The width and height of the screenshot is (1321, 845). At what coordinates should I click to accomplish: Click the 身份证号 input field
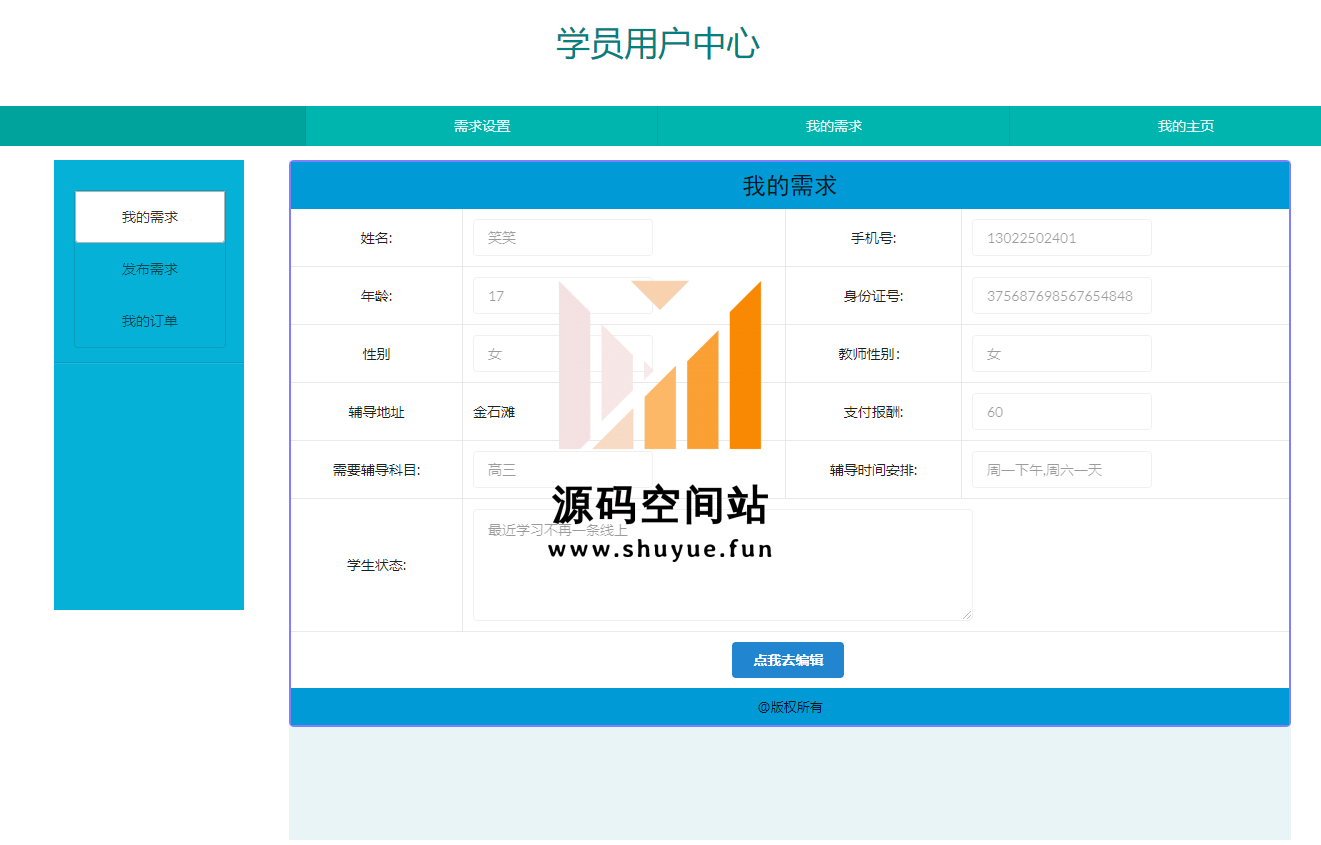point(1062,296)
